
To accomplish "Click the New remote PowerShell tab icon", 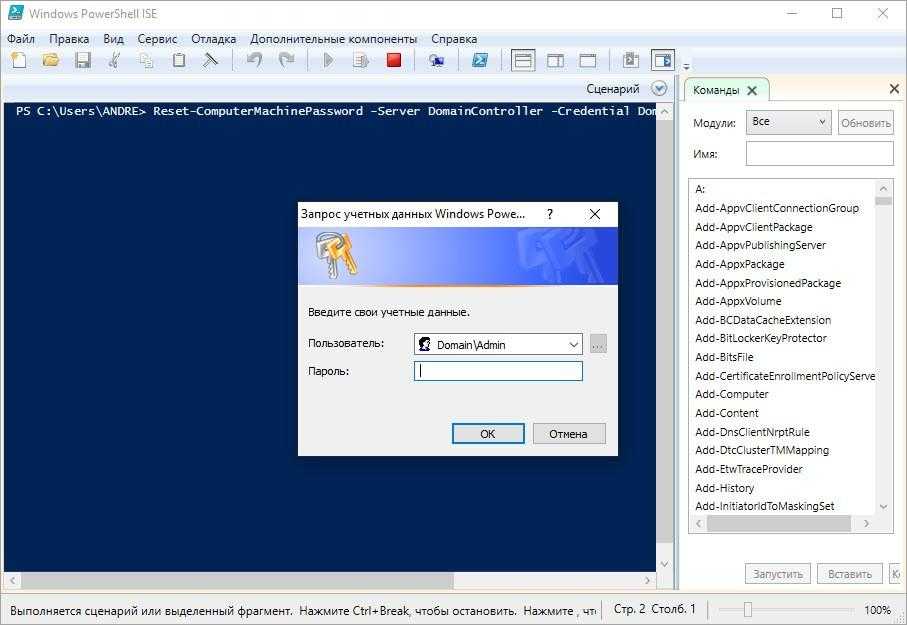I will coord(436,61).
